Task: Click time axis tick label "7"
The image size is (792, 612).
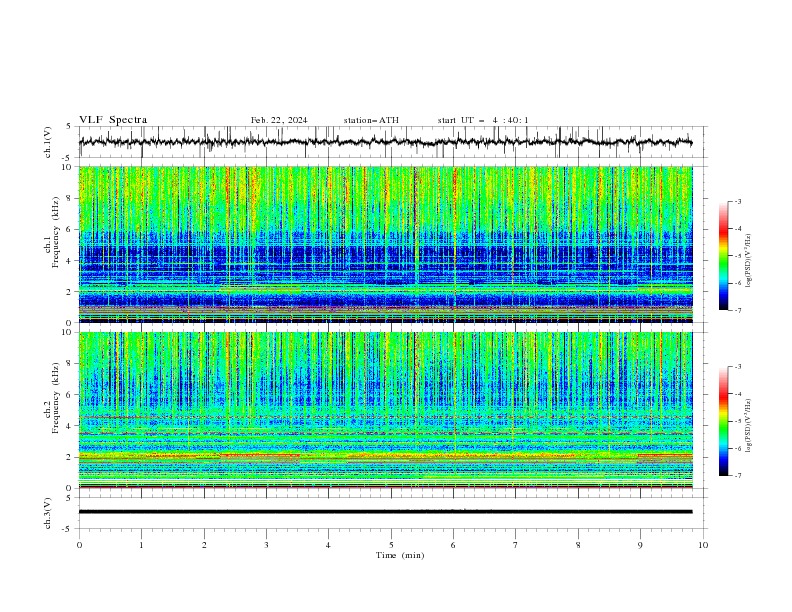Action: (x=516, y=545)
